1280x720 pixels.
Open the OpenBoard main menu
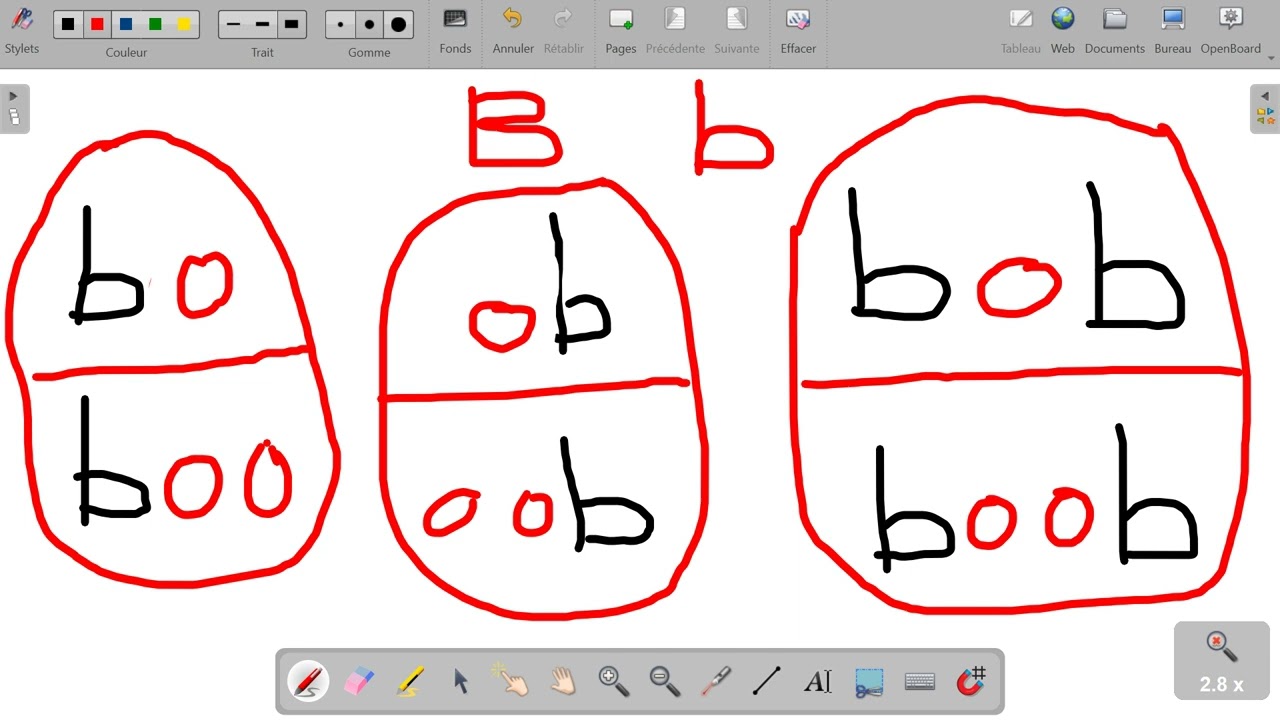pyautogui.click(x=1231, y=30)
